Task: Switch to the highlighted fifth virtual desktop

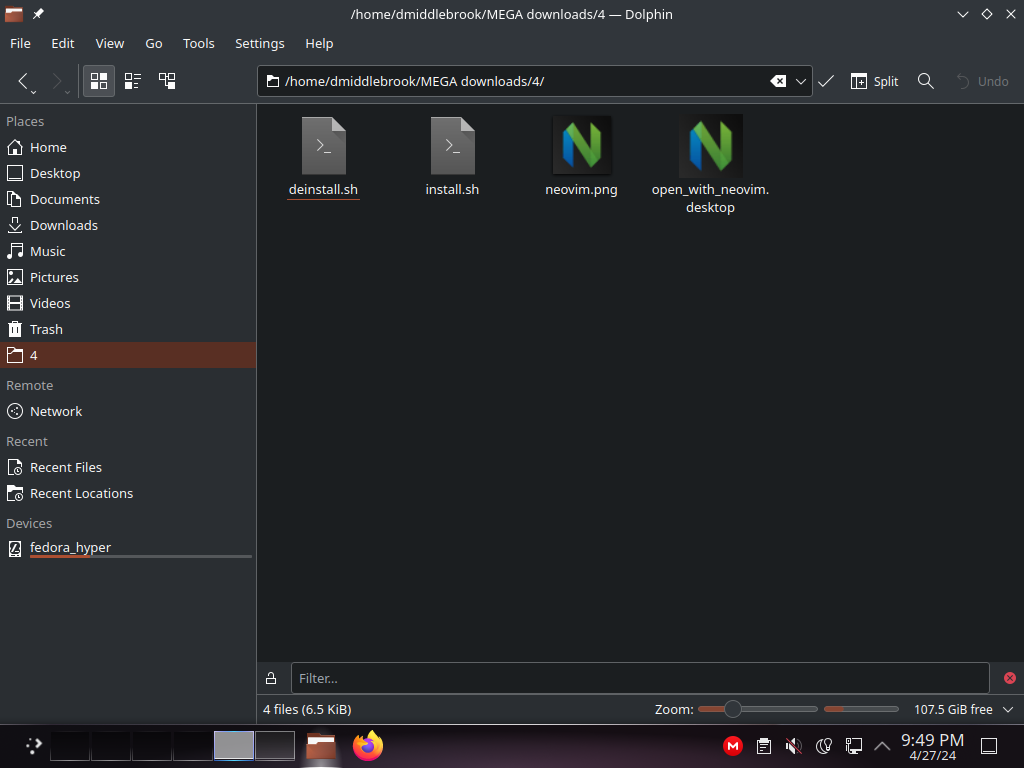Action: pyautogui.click(x=234, y=746)
